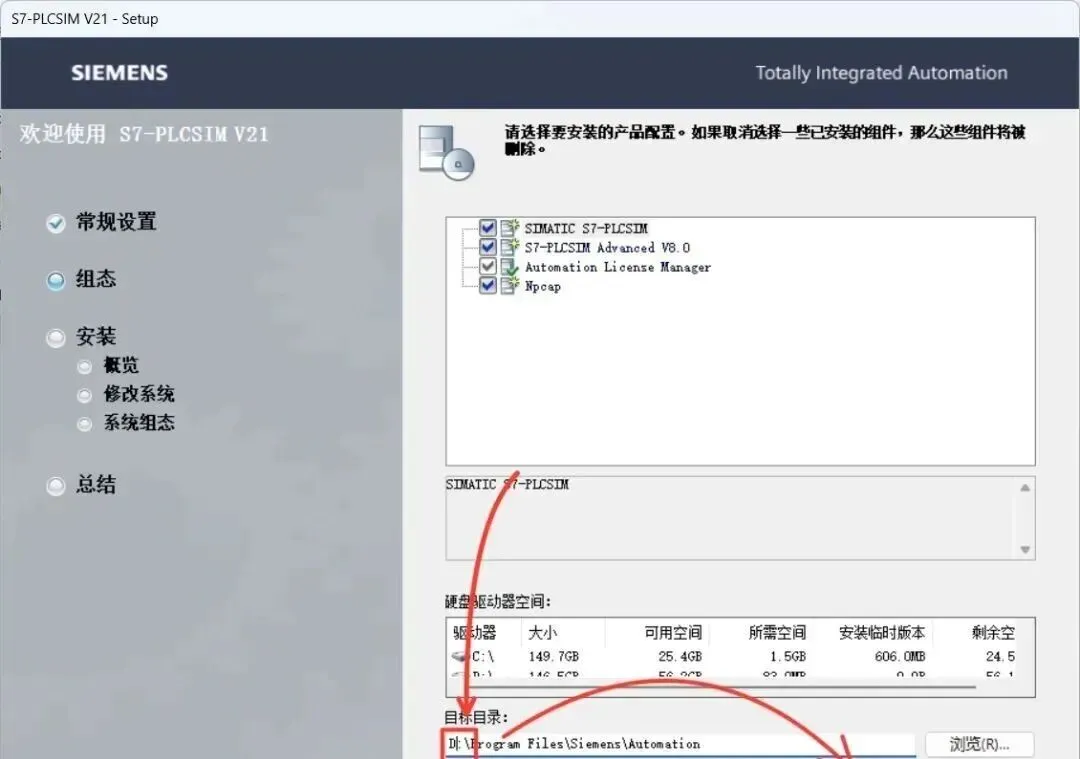
Task: Click the checked bullet beside 常规设置
Action: (56, 223)
